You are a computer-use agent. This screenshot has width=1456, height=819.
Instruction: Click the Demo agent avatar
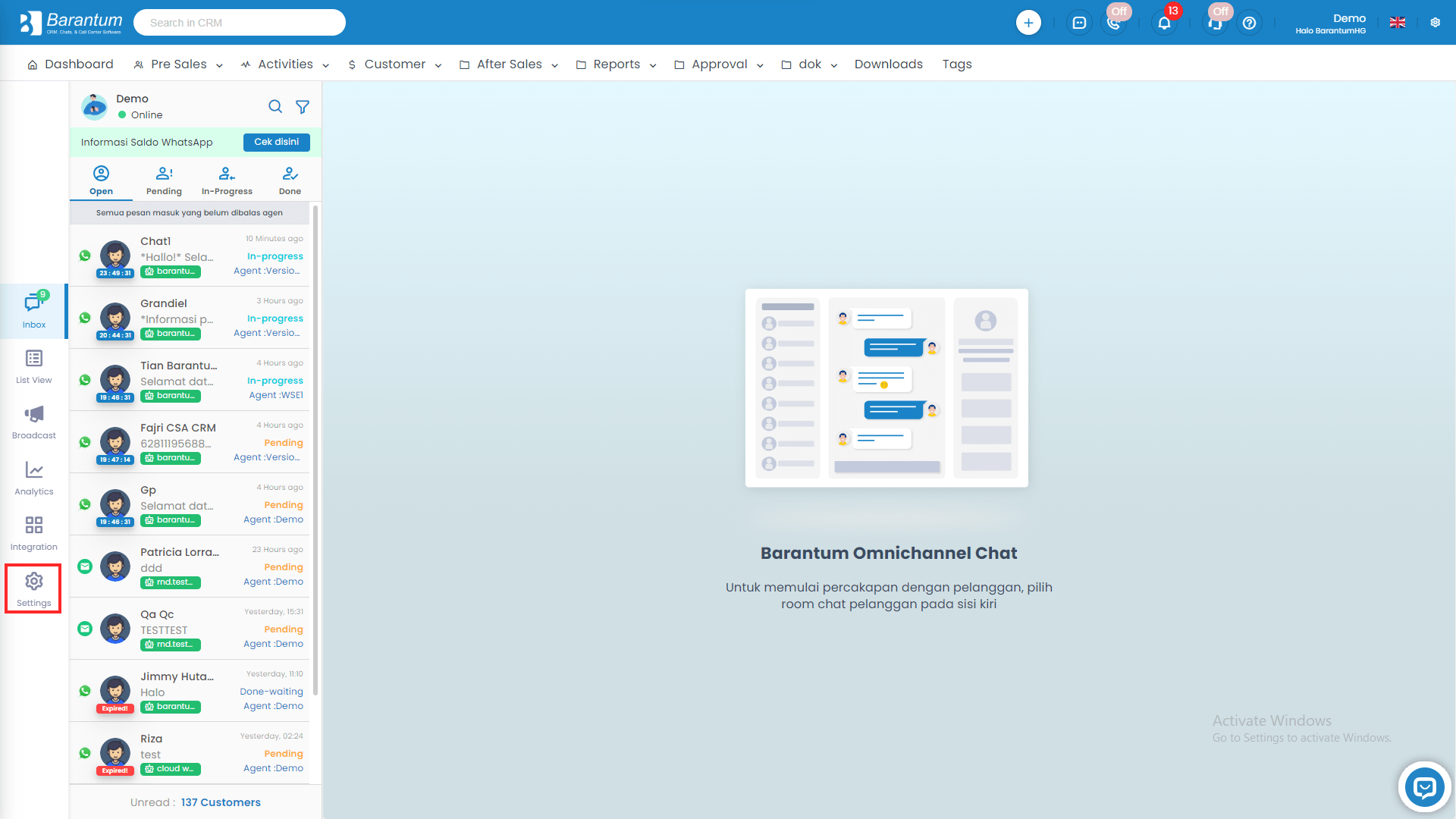[x=95, y=107]
